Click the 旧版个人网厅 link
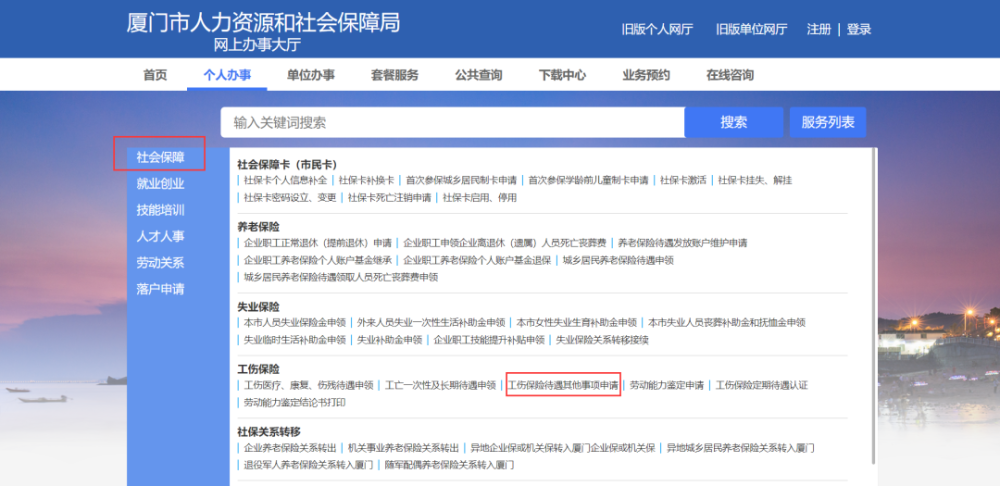This screenshot has height=486, width=1000. tap(657, 29)
